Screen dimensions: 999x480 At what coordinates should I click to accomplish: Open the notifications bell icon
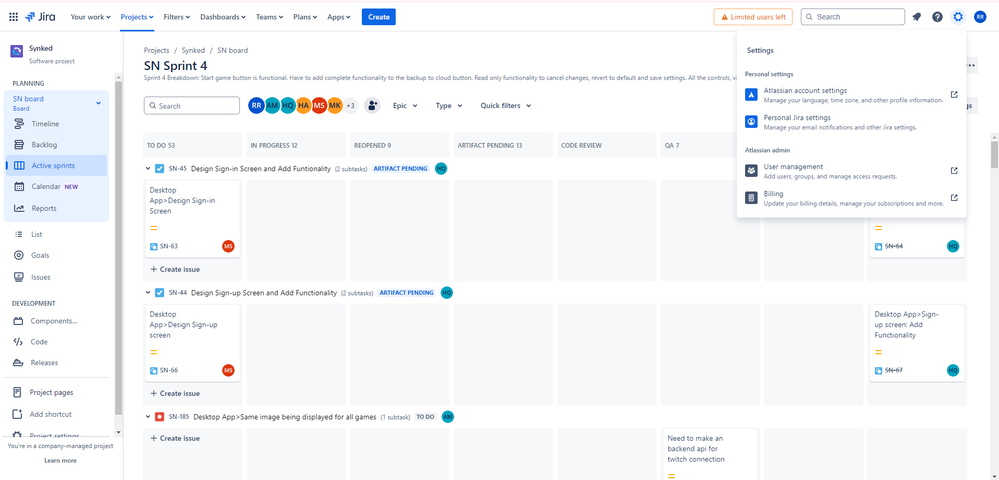916,17
